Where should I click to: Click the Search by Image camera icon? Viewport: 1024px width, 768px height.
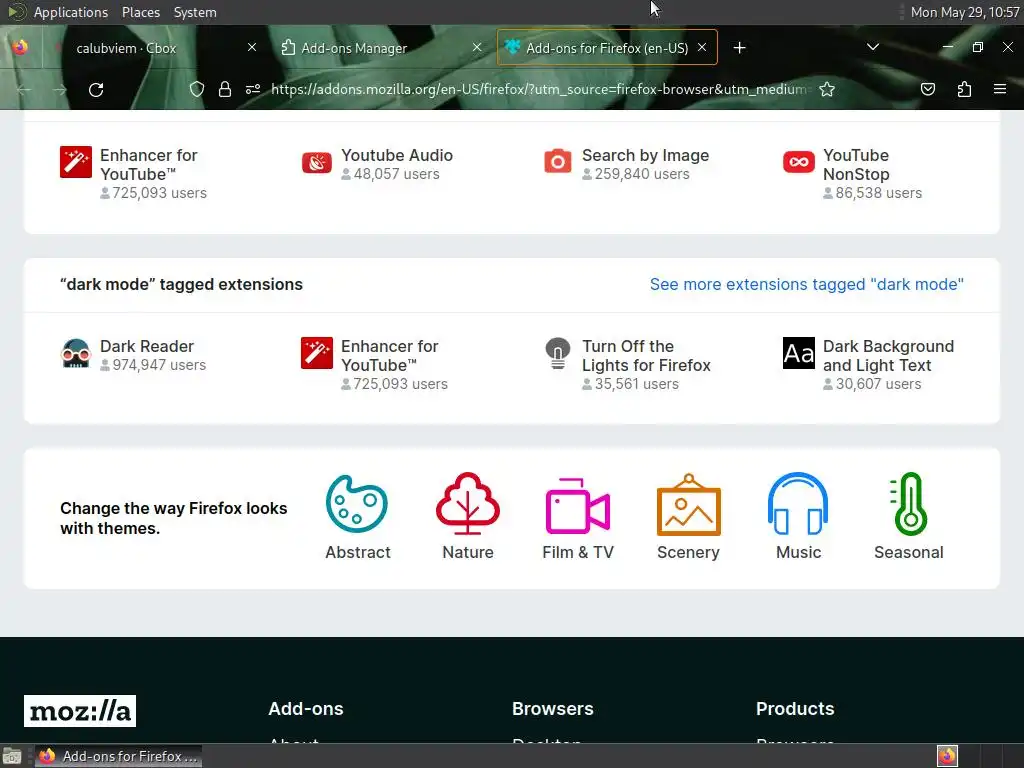[558, 161]
